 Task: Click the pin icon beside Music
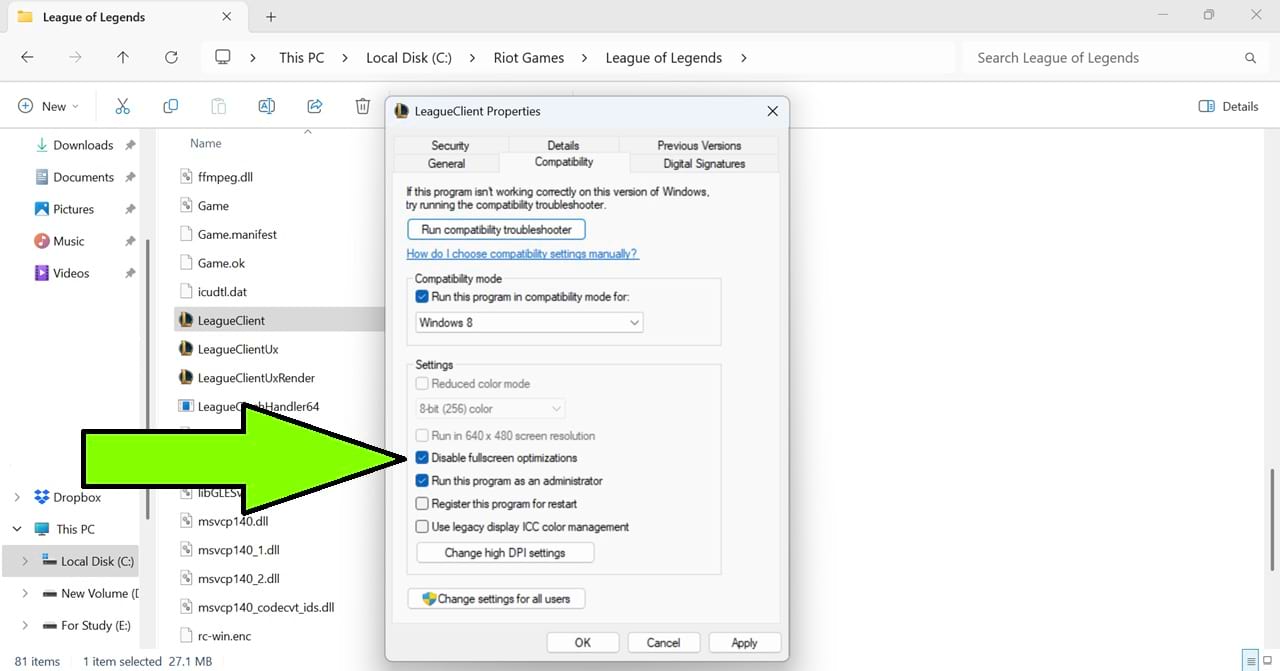point(130,241)
